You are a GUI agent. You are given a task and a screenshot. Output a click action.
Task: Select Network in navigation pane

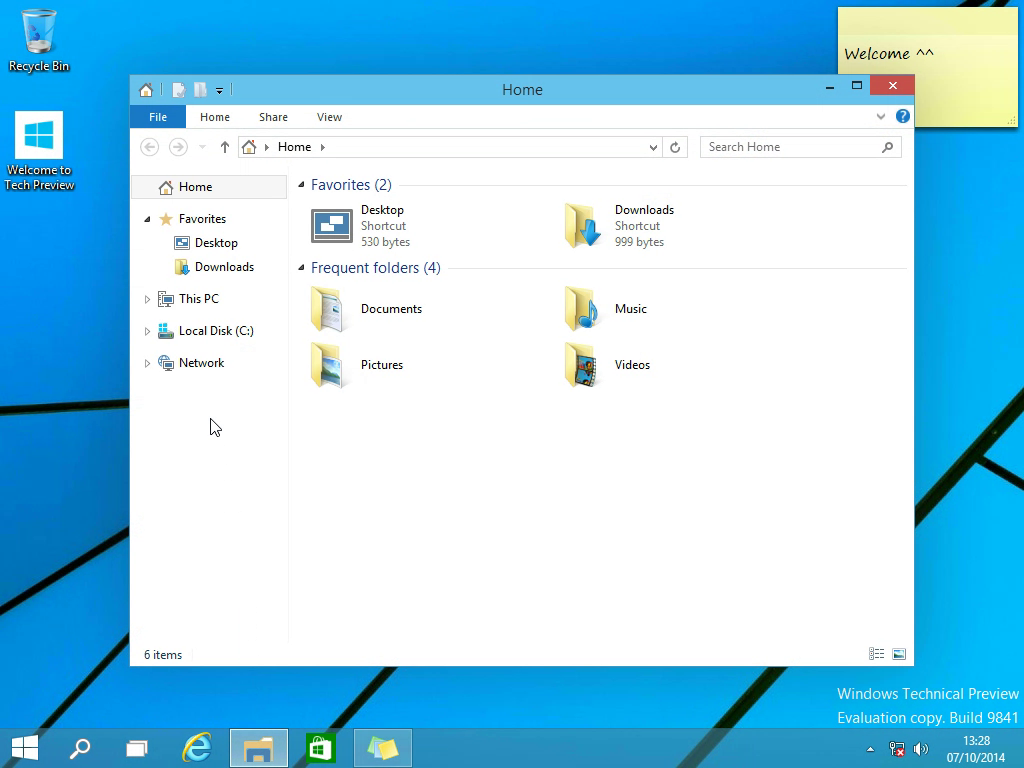[x=201, y=363]
